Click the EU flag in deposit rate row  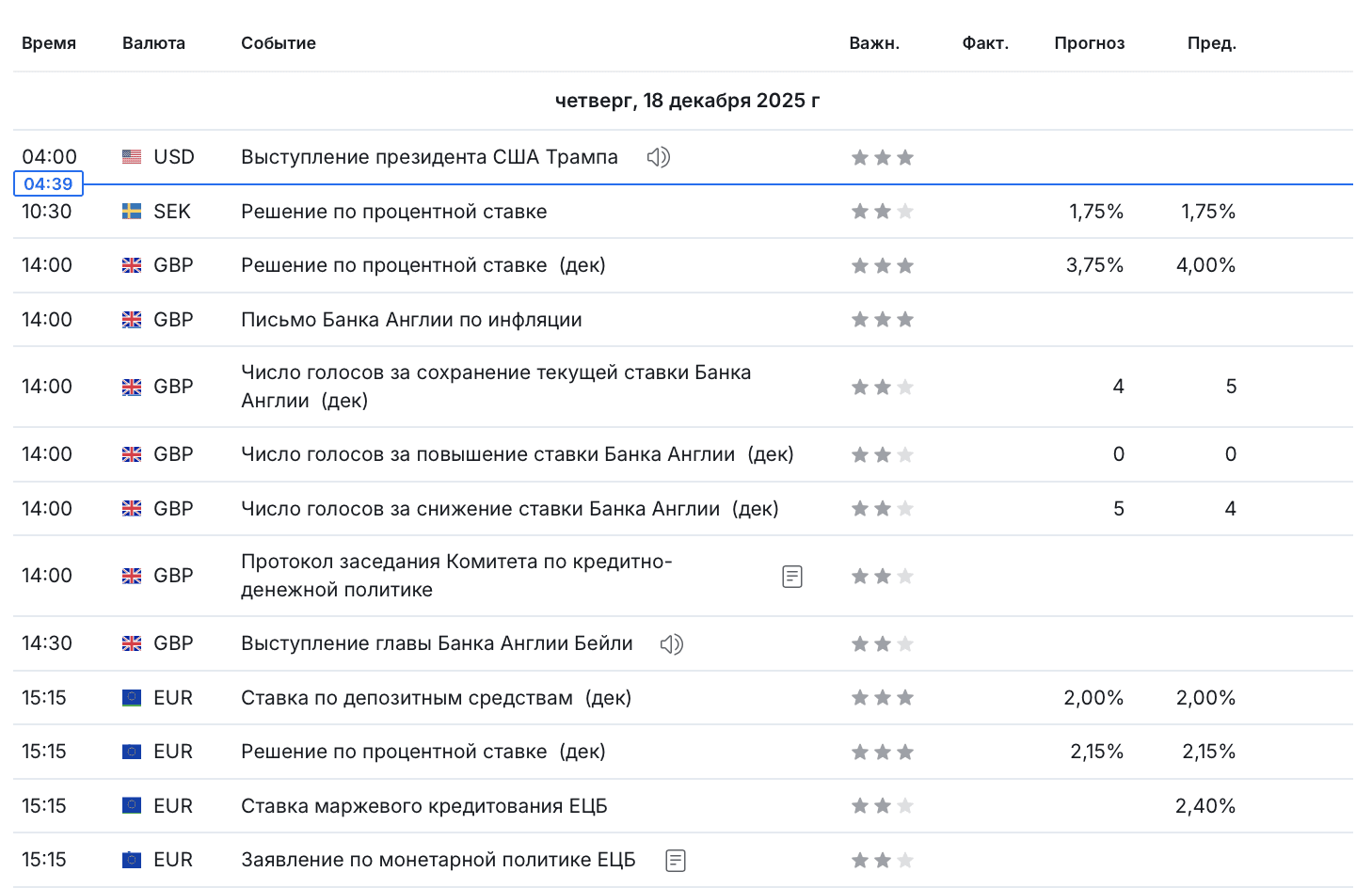click(132, 698)
